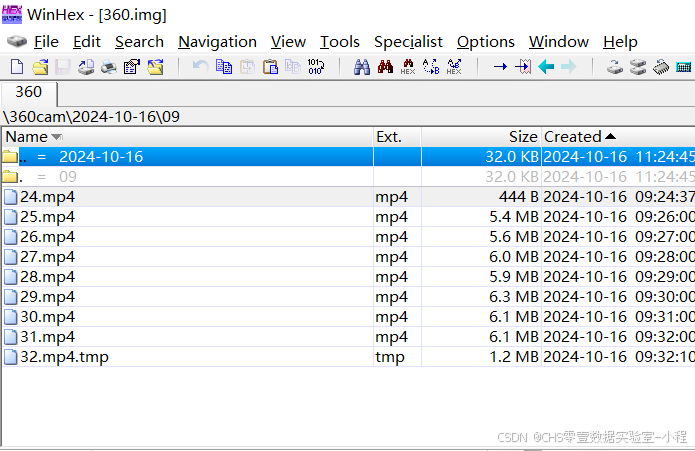Click the Replace hex values icon
The image size is (695, 451).
454,67
